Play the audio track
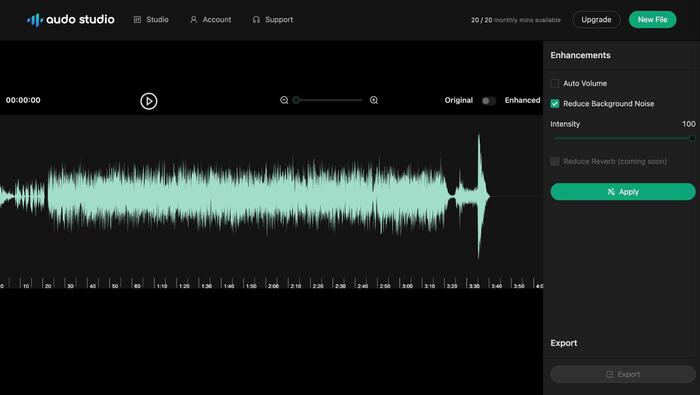The width and height of the screenshot is (700, 395). pos(149,101)
